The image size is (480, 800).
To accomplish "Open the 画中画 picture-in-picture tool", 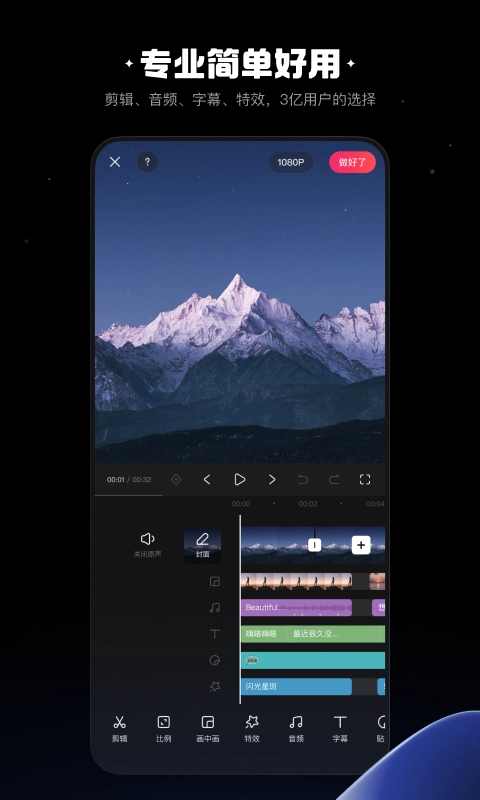I will tap(208, 729).
